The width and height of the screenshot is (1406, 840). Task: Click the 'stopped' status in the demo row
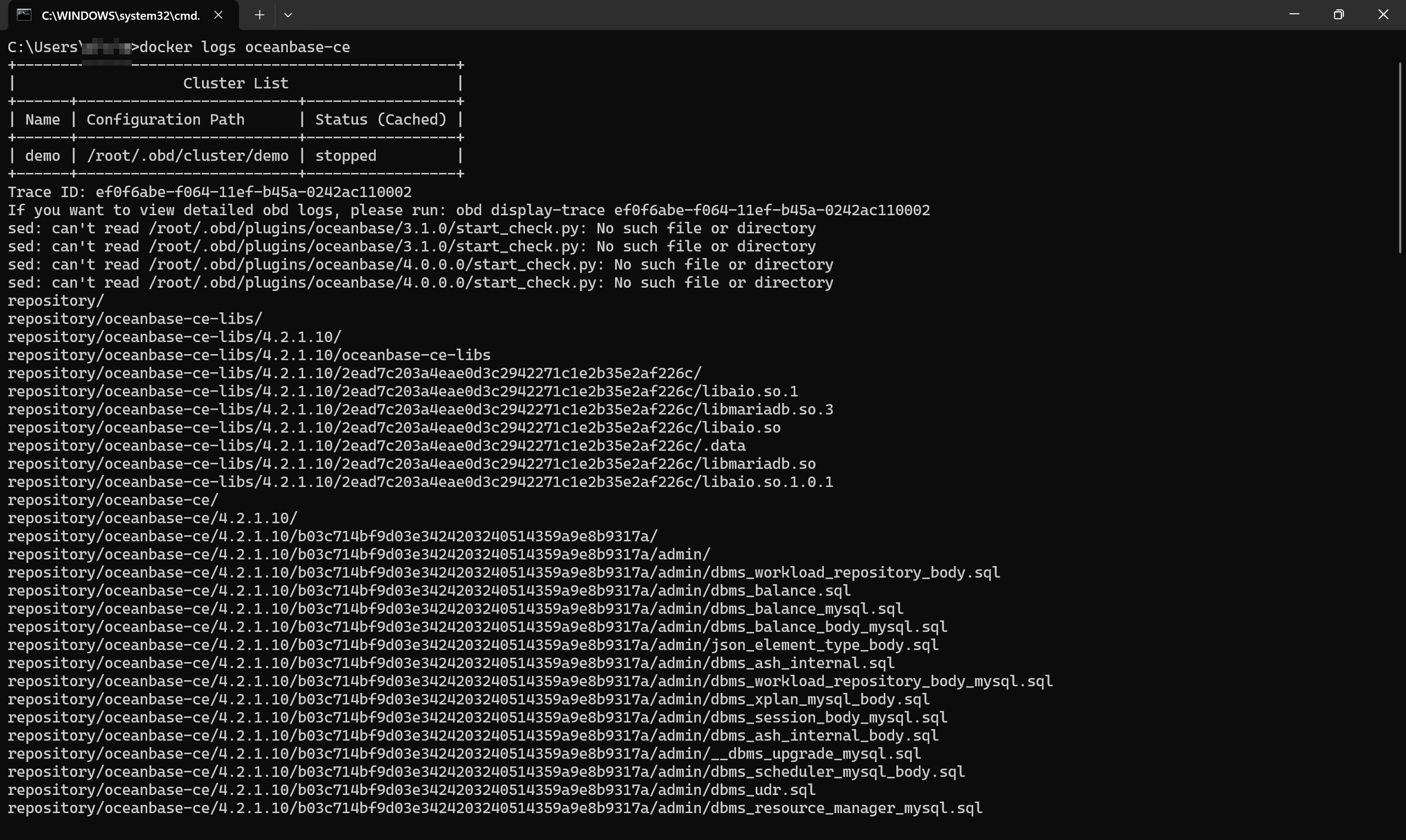tap(345, 156)
